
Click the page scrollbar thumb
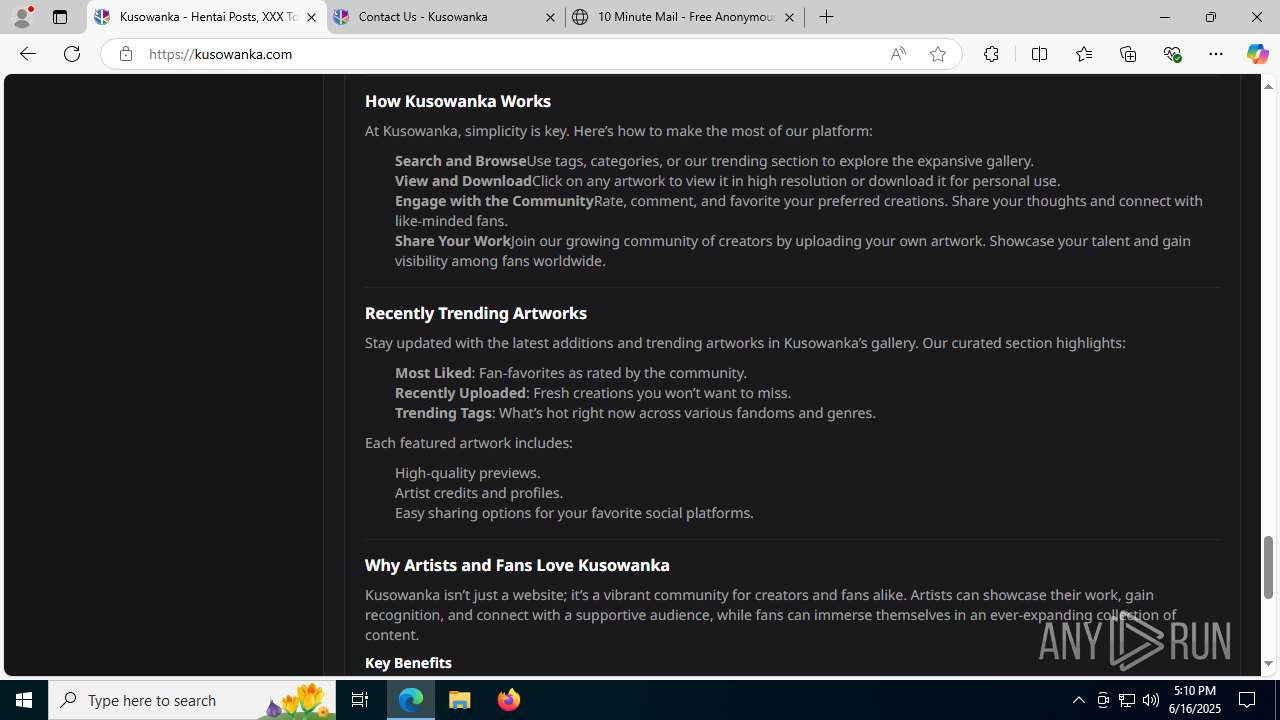pos(1268,566)
